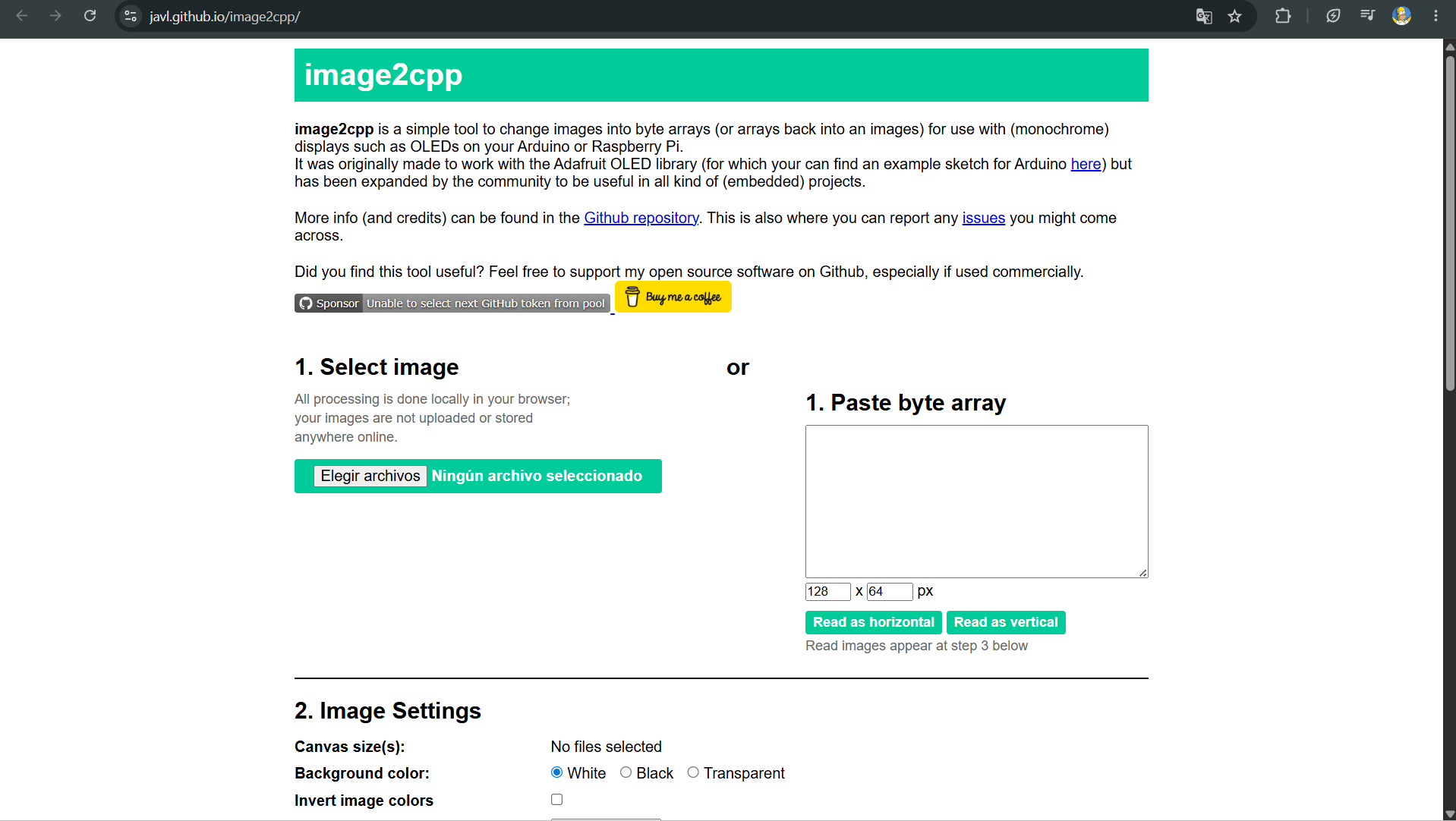
Task: Select Black background color
Action: (626, 772)
